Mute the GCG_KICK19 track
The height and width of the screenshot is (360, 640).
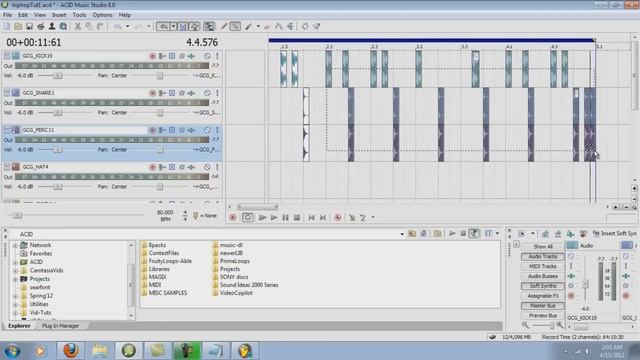pos(207,56)
